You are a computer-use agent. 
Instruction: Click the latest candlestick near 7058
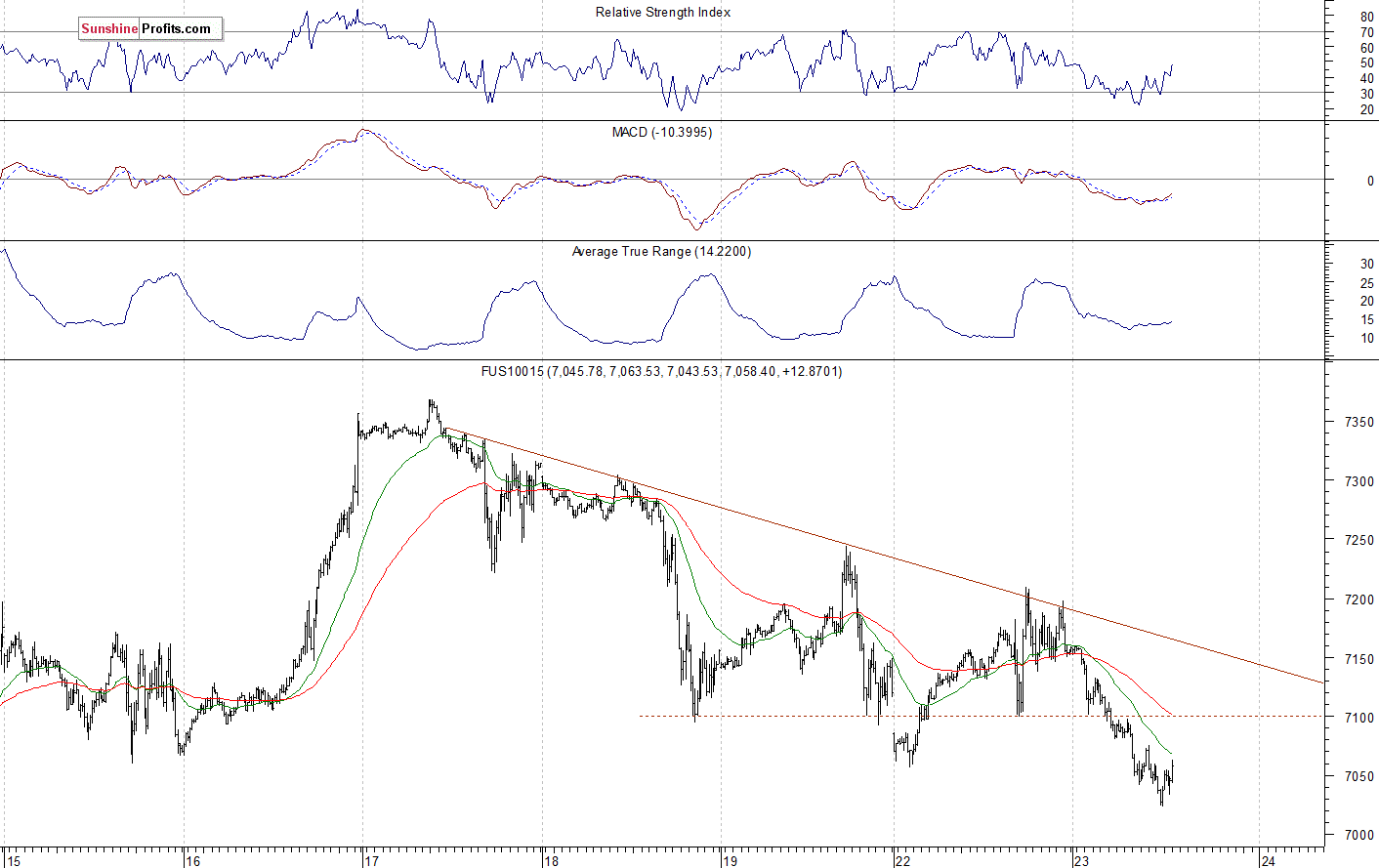click(1171, 770)
